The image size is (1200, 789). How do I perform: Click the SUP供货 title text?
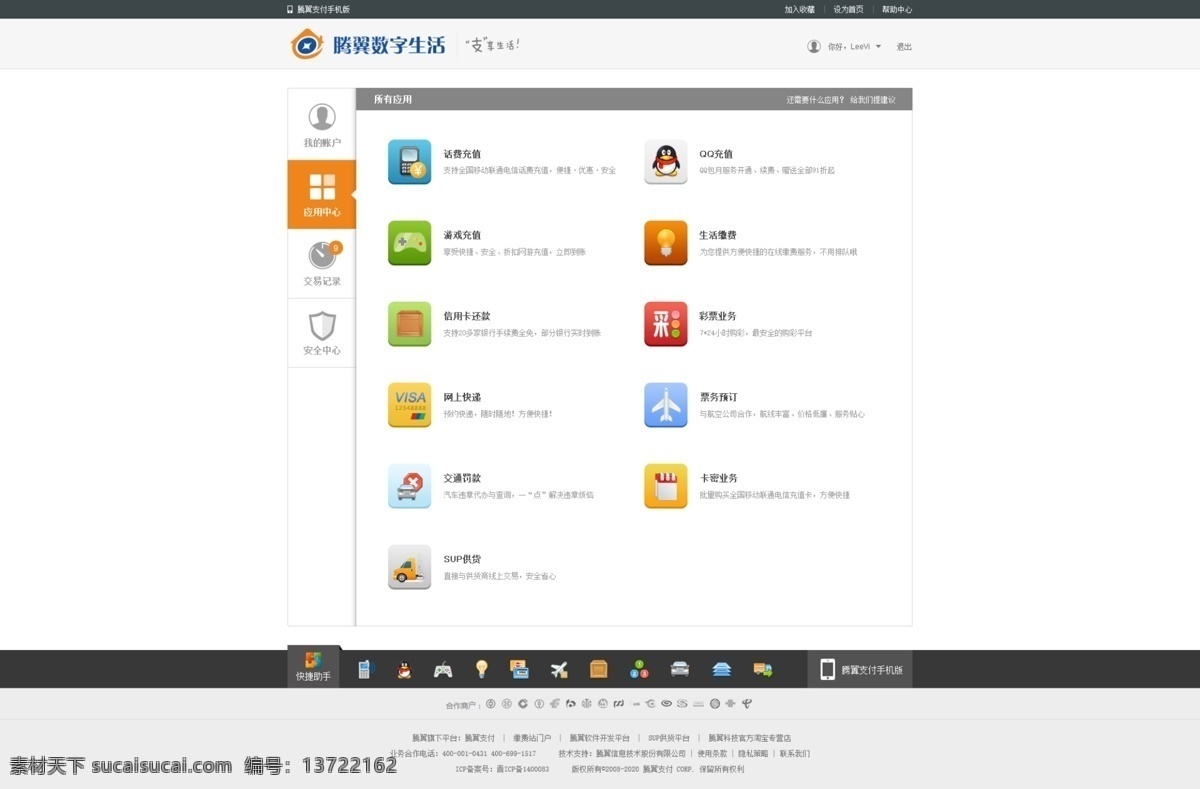[462, 559]
